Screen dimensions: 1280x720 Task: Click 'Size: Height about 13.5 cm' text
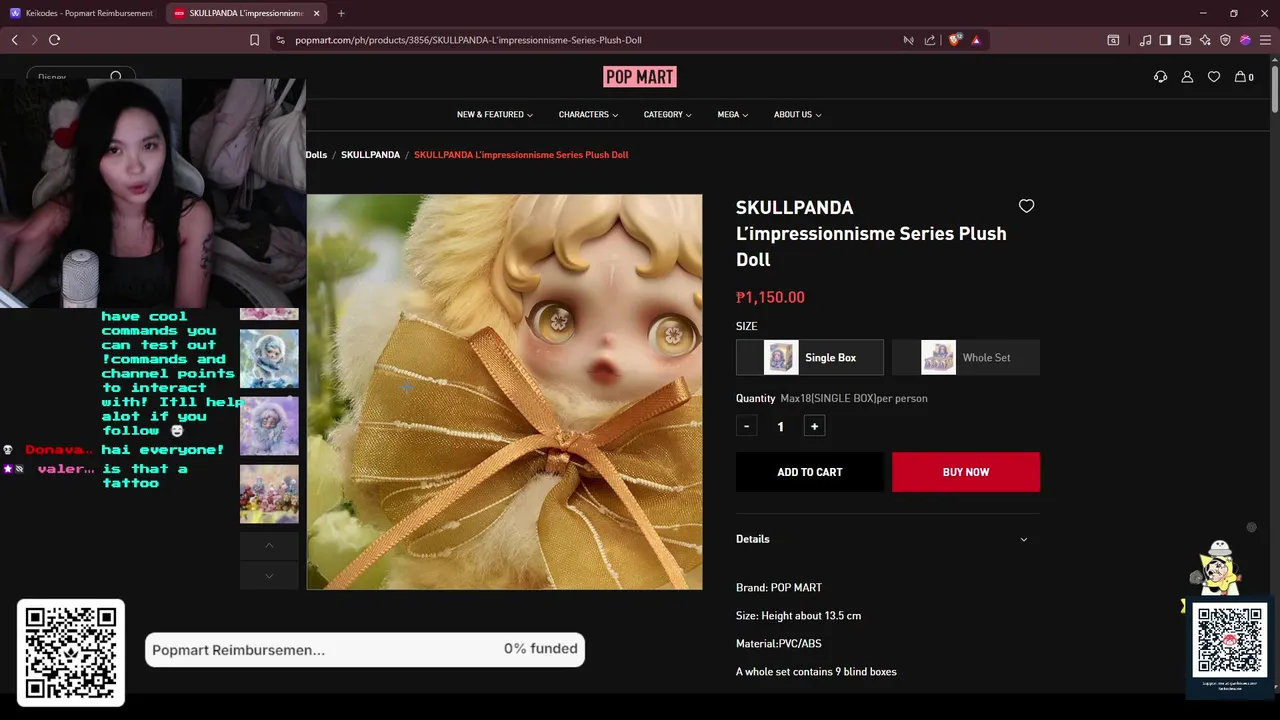pos(798,616)
